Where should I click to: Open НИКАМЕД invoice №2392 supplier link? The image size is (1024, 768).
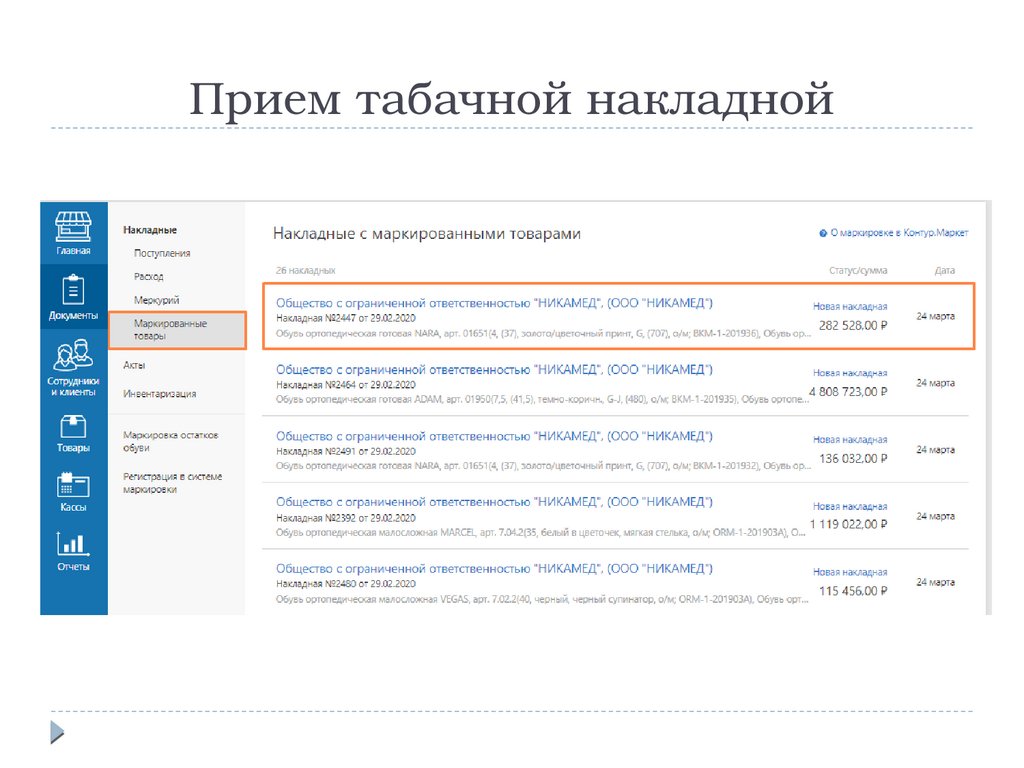[x=494, y=502]
